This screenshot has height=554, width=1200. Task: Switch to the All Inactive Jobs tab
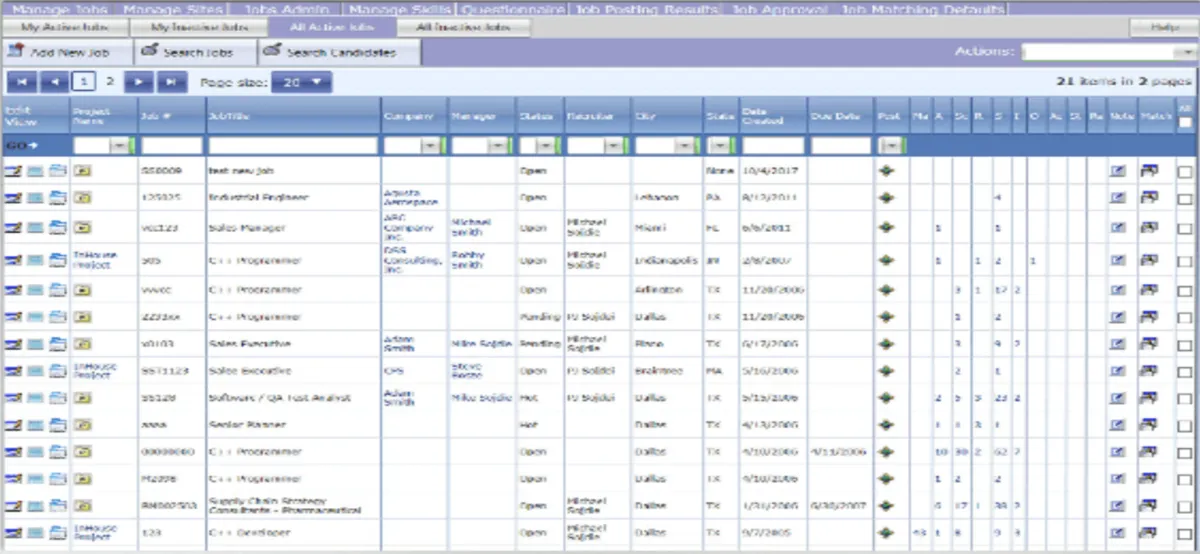click(x=463, y=28)
